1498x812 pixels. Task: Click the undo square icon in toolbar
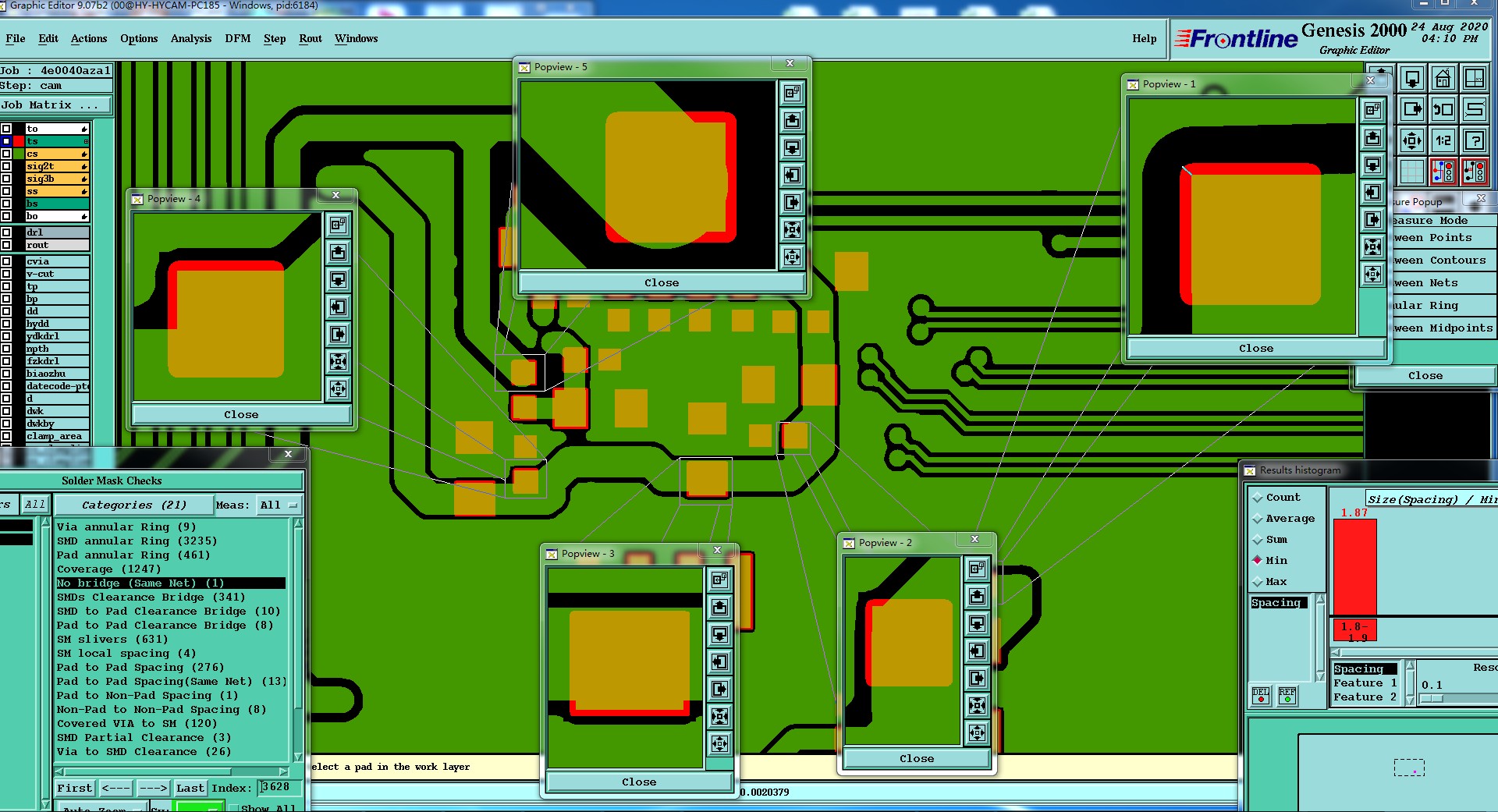click(x=1443, y=110)
